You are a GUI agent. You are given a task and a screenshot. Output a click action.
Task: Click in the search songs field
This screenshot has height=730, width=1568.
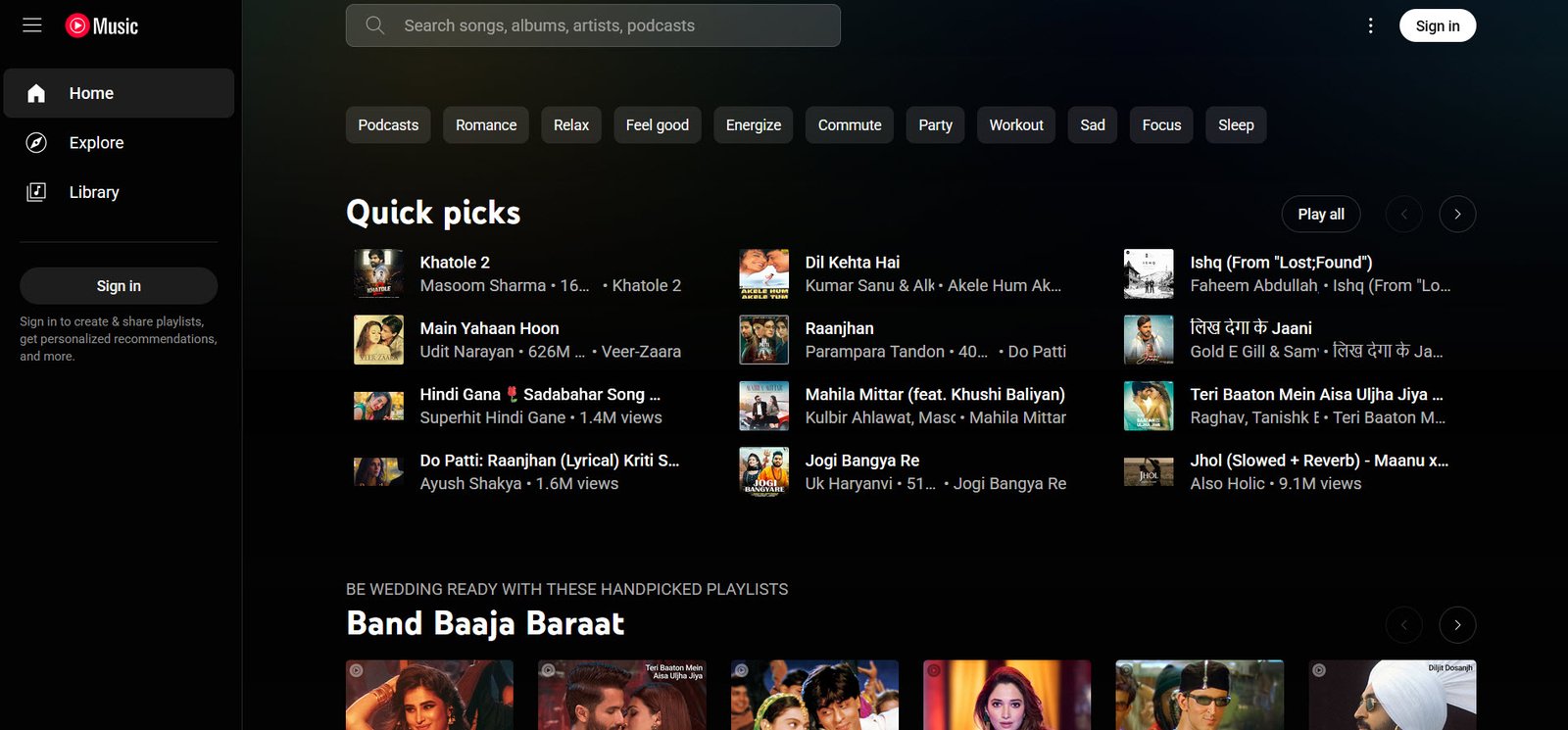pyautogui.click(x=593, y=25)
